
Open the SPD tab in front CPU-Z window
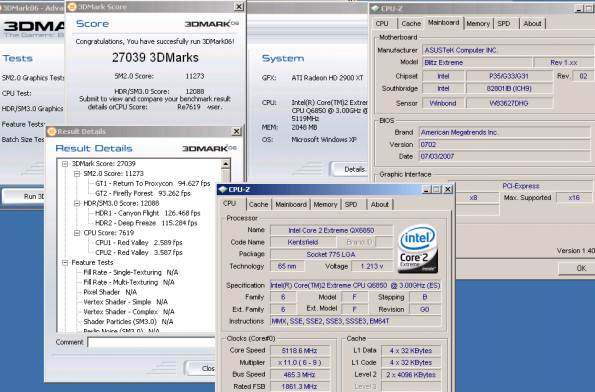pyautogui.click(x=351, y=205)
